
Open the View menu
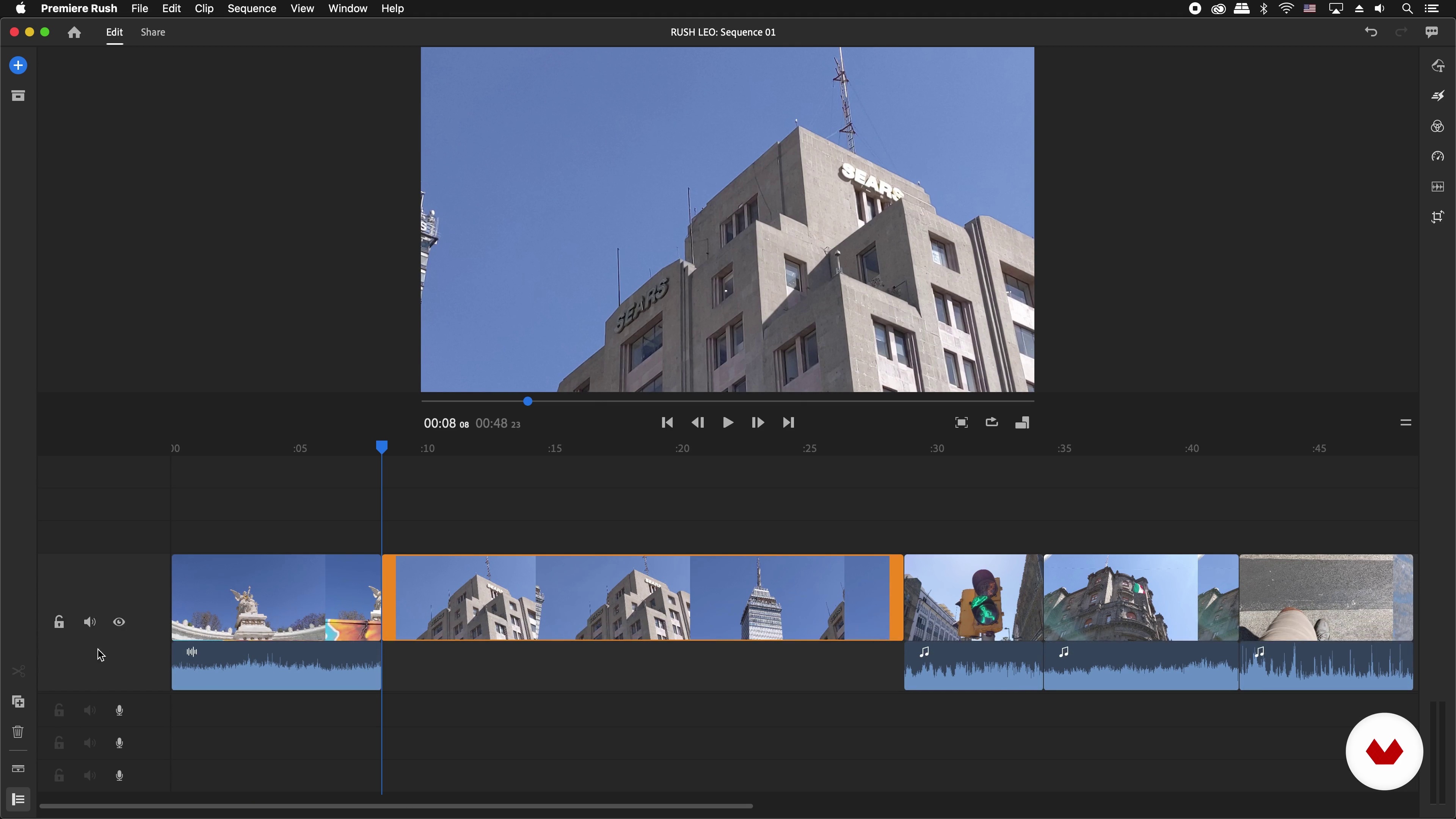(x=303, y=8)
